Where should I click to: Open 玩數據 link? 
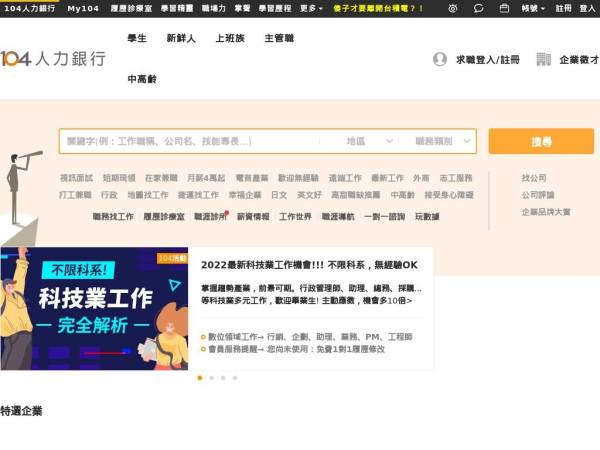point(427,217)
